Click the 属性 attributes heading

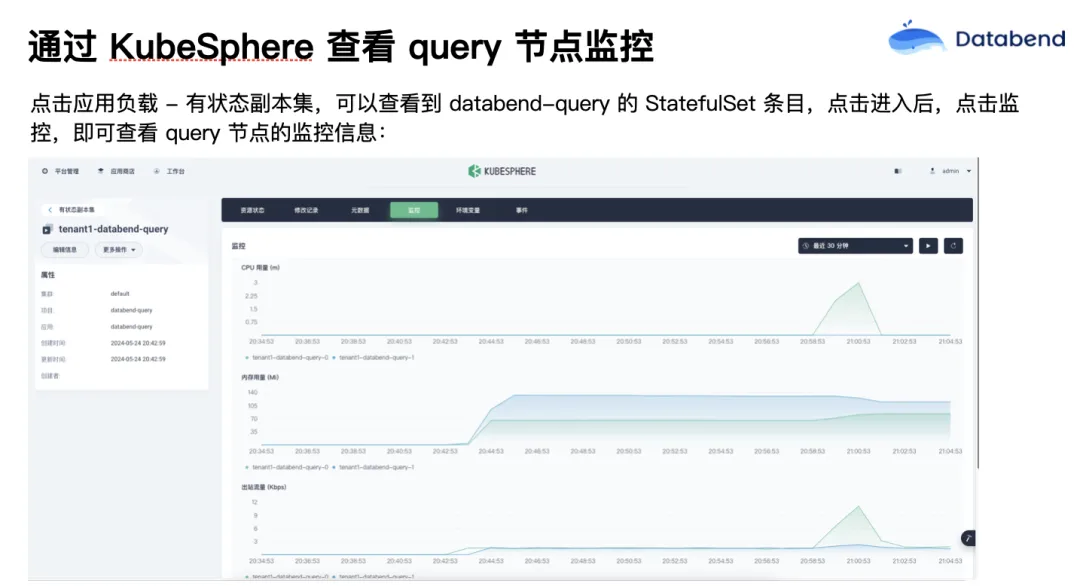[48, 275]
